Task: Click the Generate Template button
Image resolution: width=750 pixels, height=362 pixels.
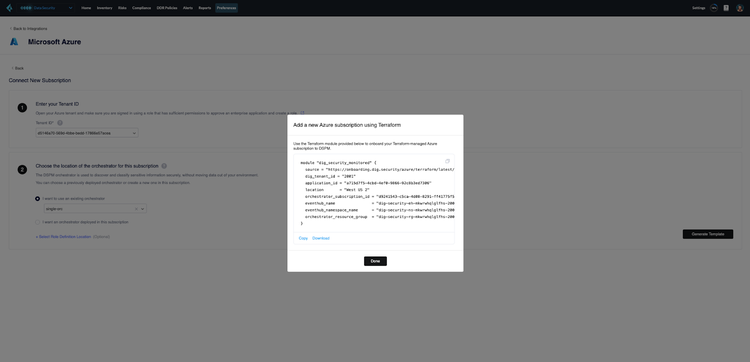Action: point(708,234)
